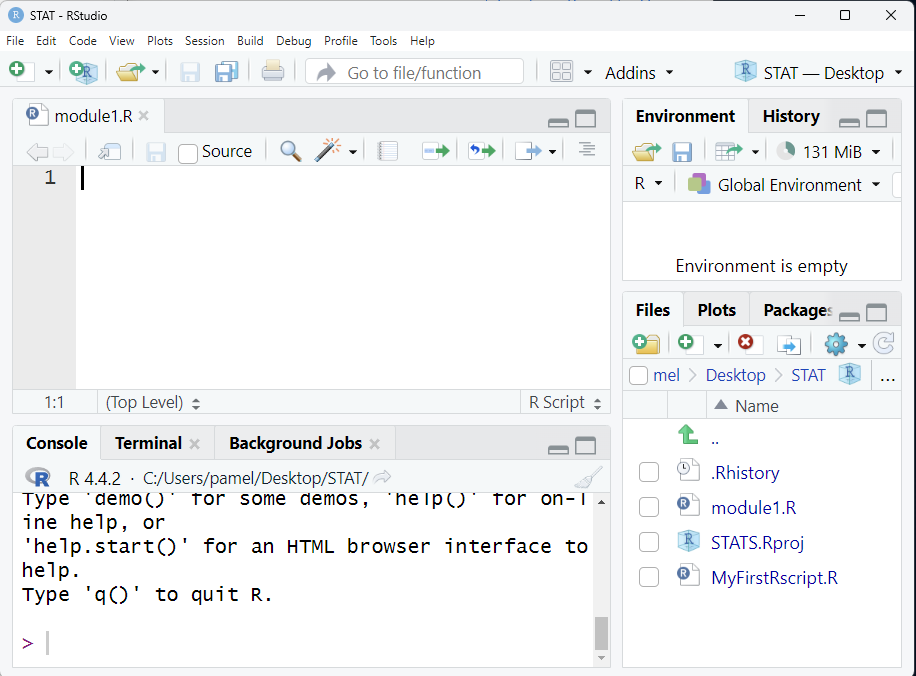The width and height of the screenshot is (916, 676).
Task: Open the Session menu
Action: [x=204, y=41]
